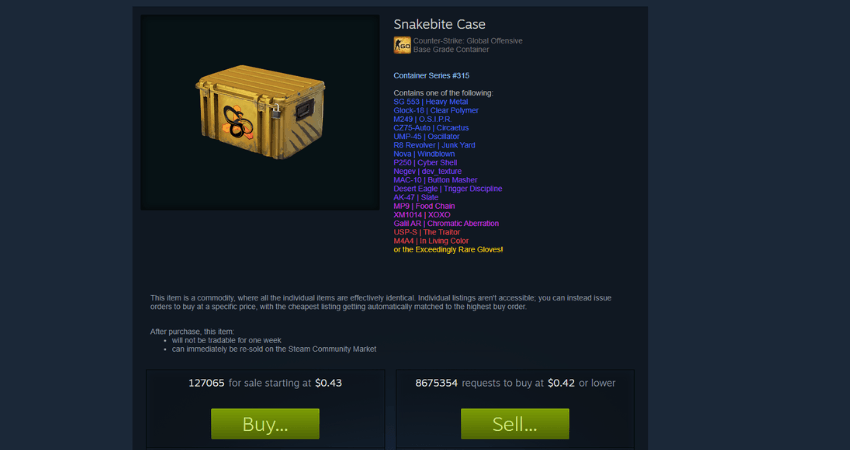
Task: Select Glock-18 | Clear Polymer item
Action: click(436, 111)
